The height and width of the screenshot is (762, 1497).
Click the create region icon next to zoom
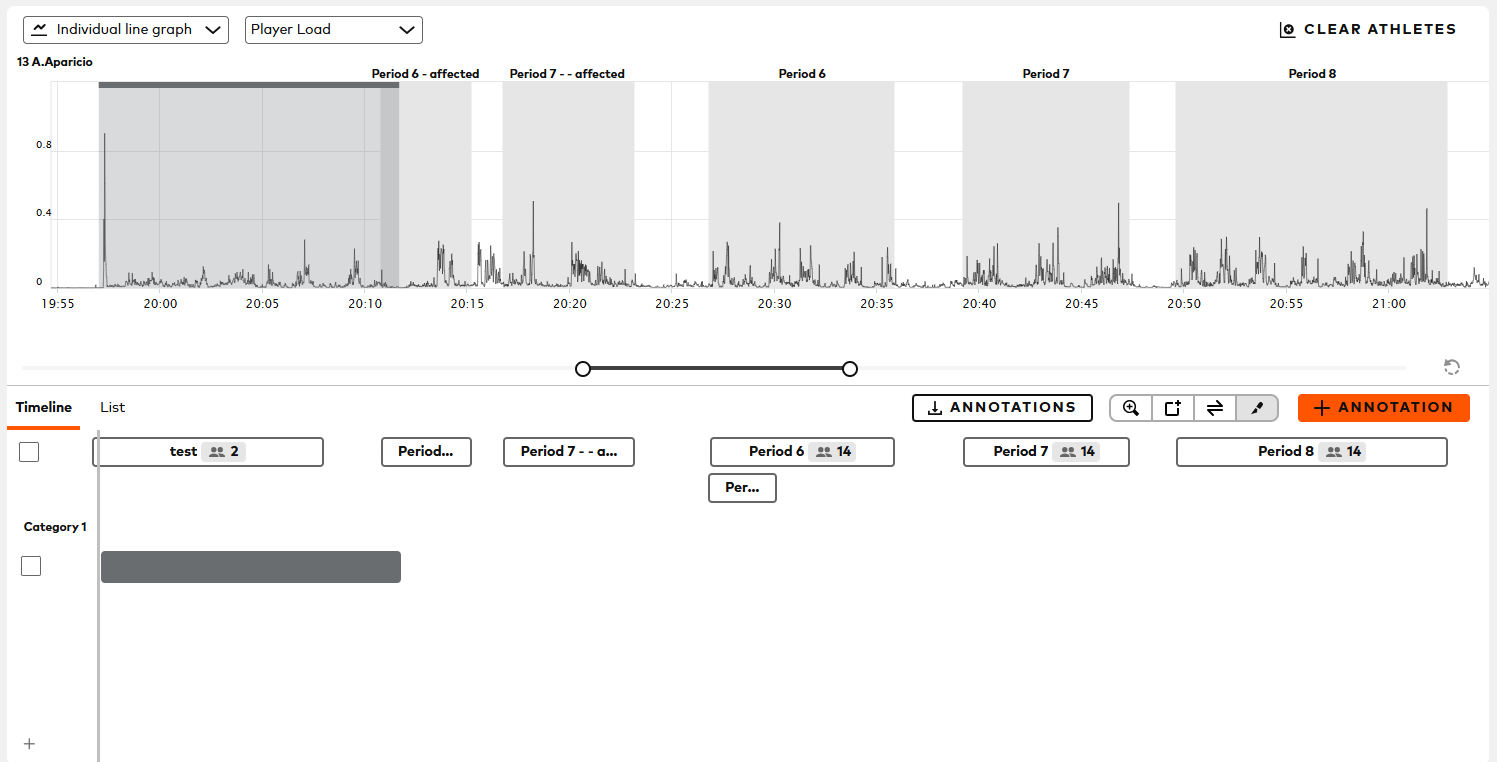click(1172, 407)
